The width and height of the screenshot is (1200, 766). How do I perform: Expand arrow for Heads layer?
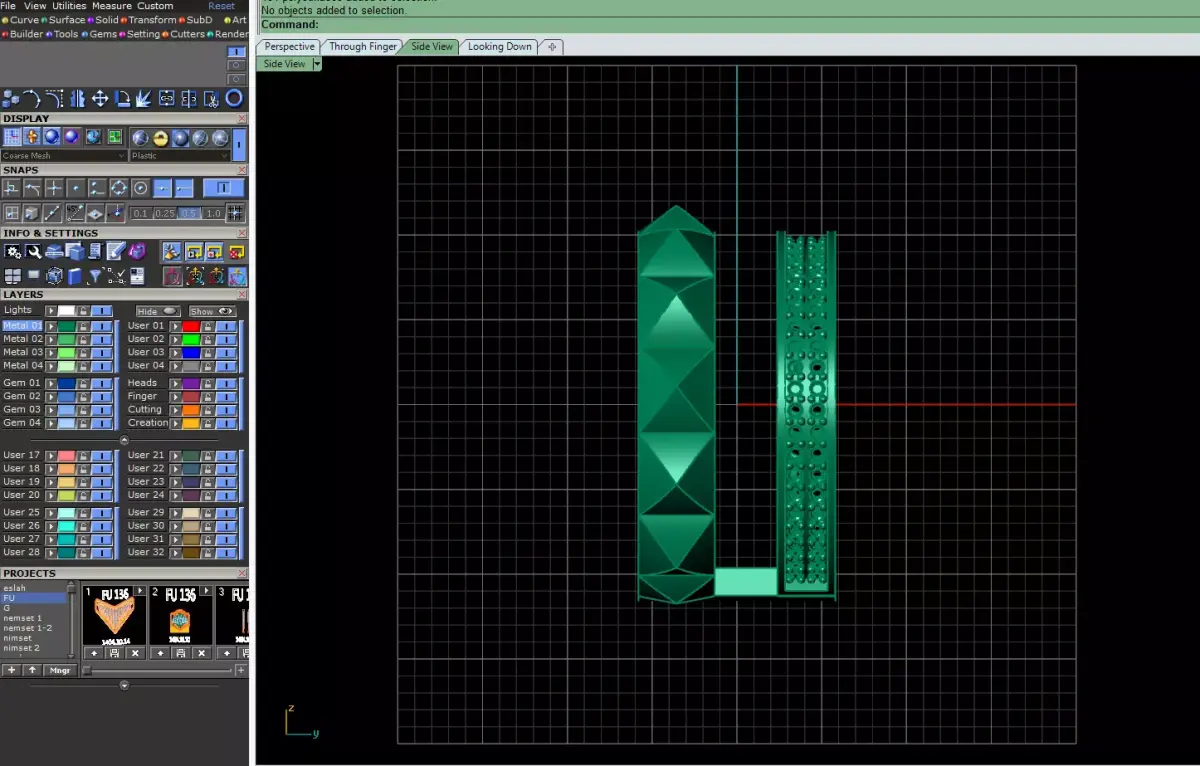(175, 384)
